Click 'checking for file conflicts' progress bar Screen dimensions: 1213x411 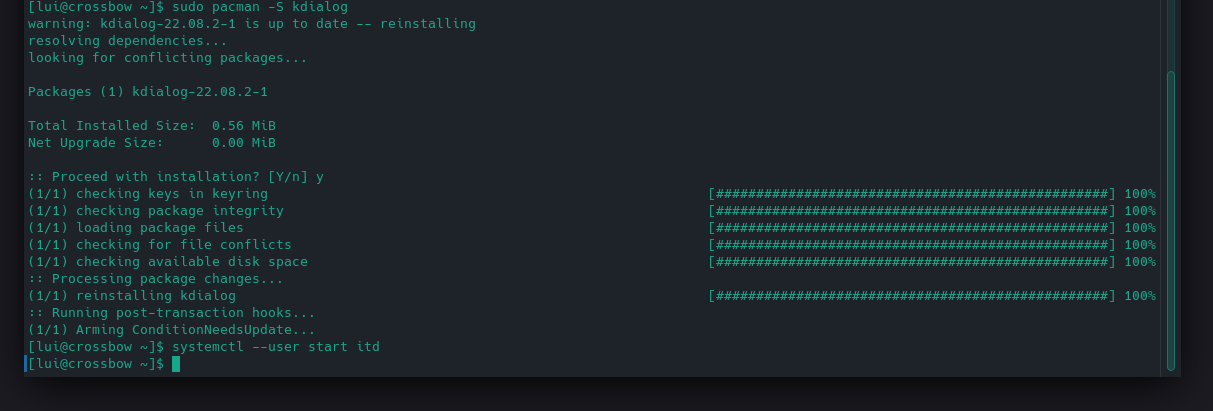click(911, 245)
